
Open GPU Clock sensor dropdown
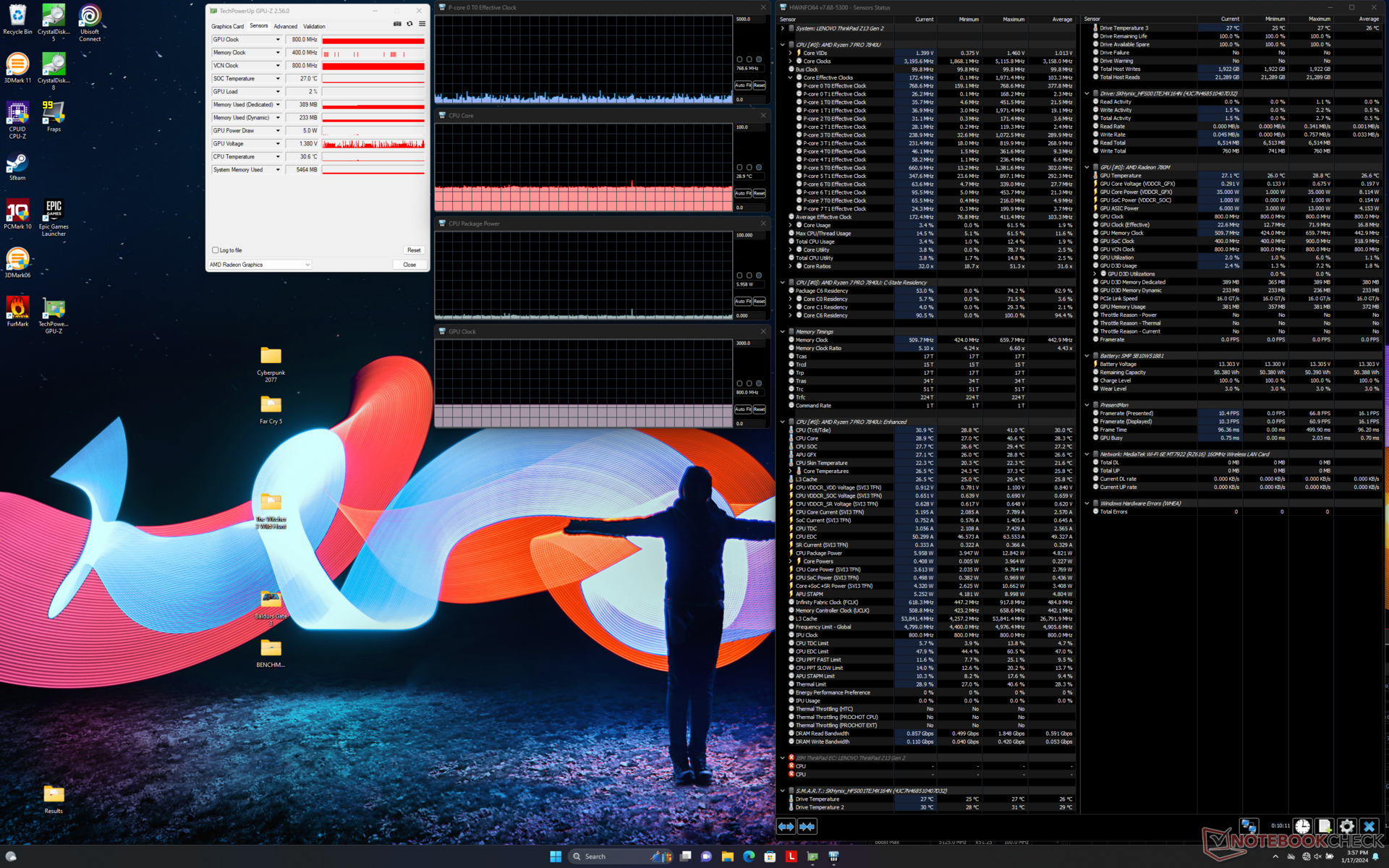tap(278, 40)
